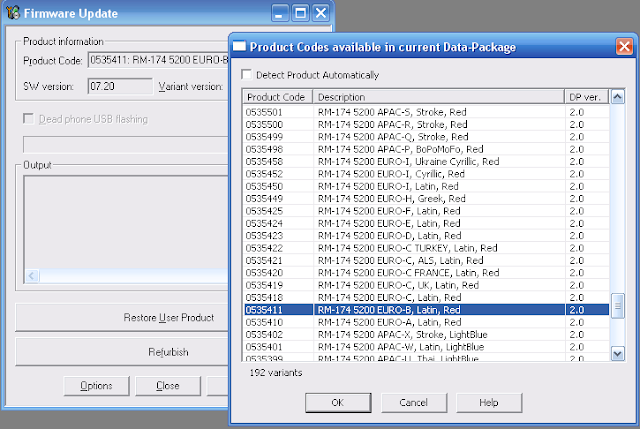
Task: Click Restore User Product button
Action: coord(122,317)
